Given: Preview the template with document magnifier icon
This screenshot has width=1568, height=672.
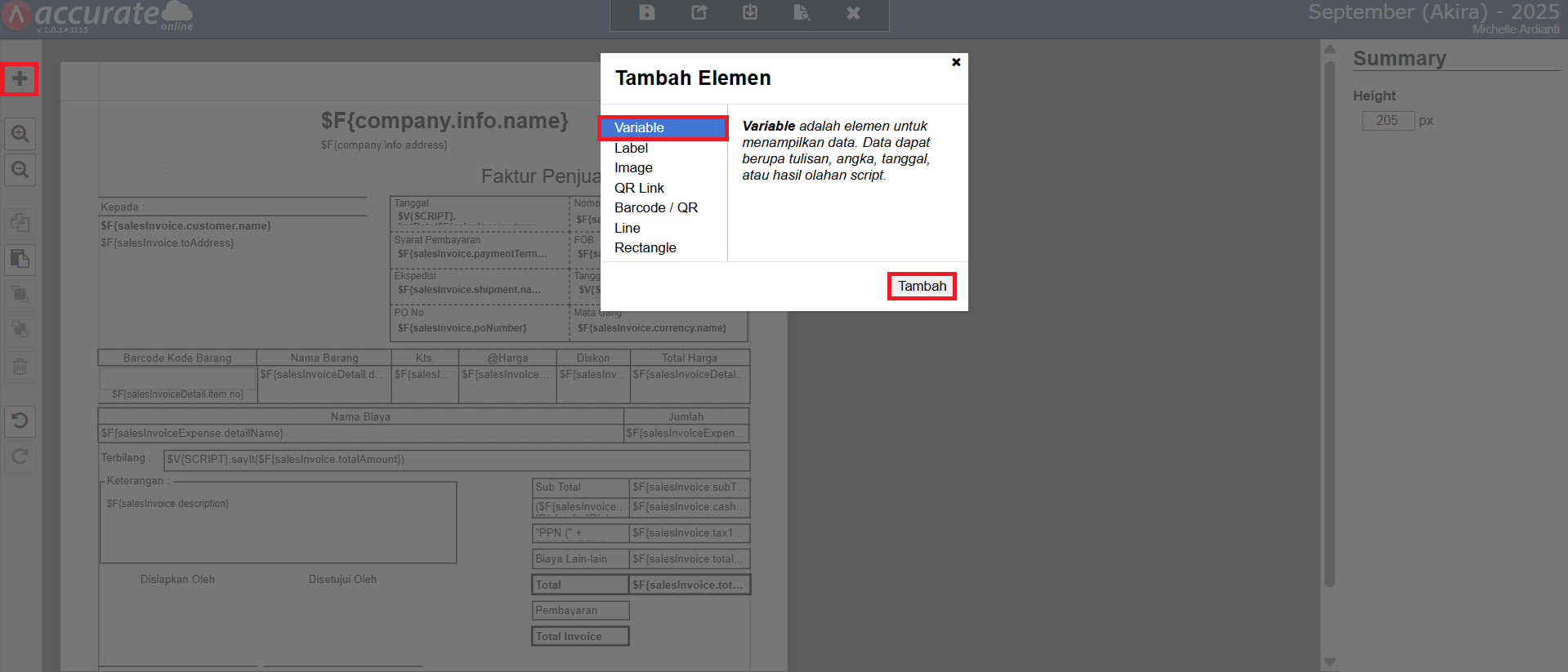Looking at the screenshot, I should [x=802, y=13].
